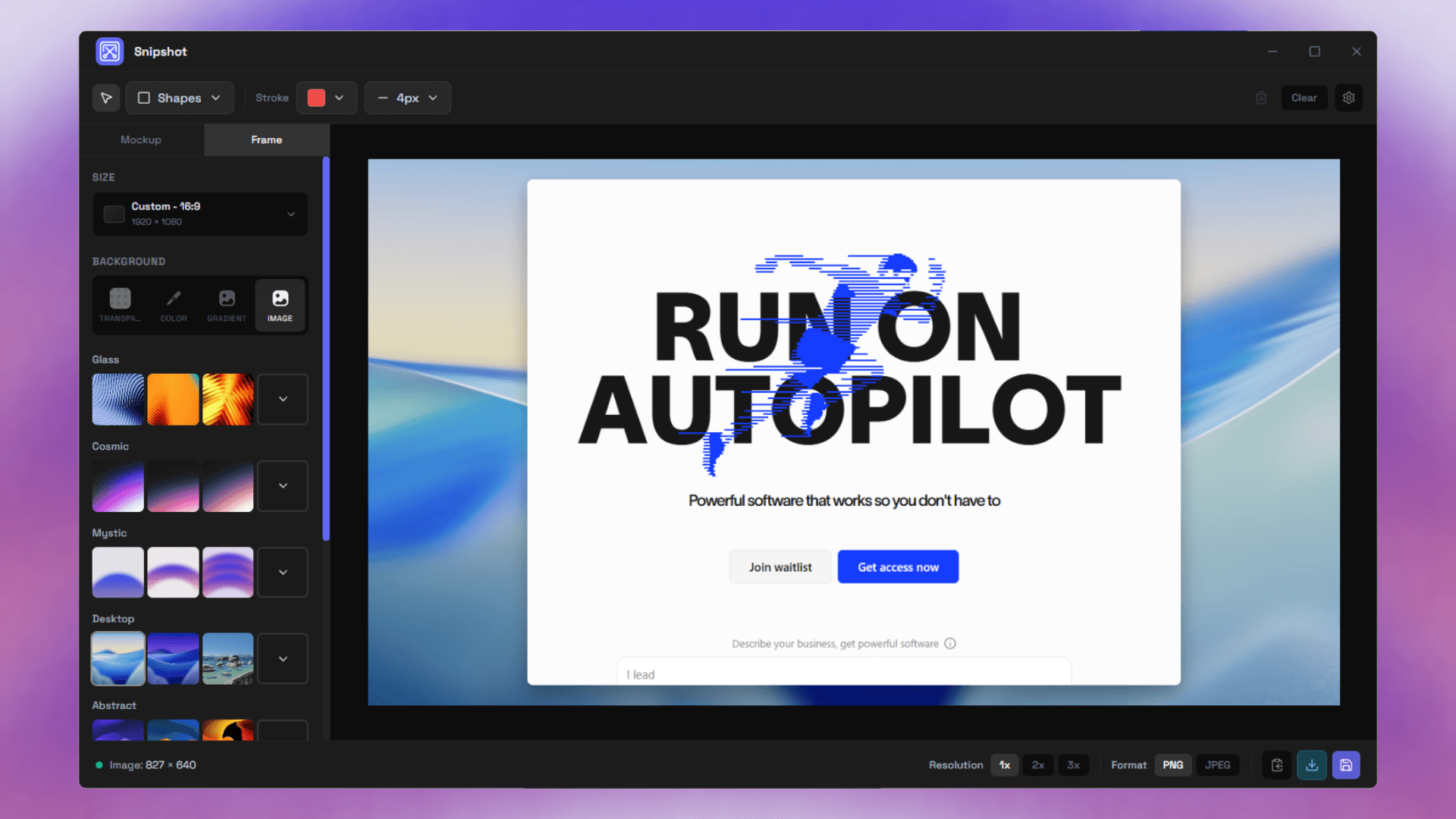This screenshot has height=819, width=1456.
Task: Click the 'I lead' input field
Action: point(844,672)
